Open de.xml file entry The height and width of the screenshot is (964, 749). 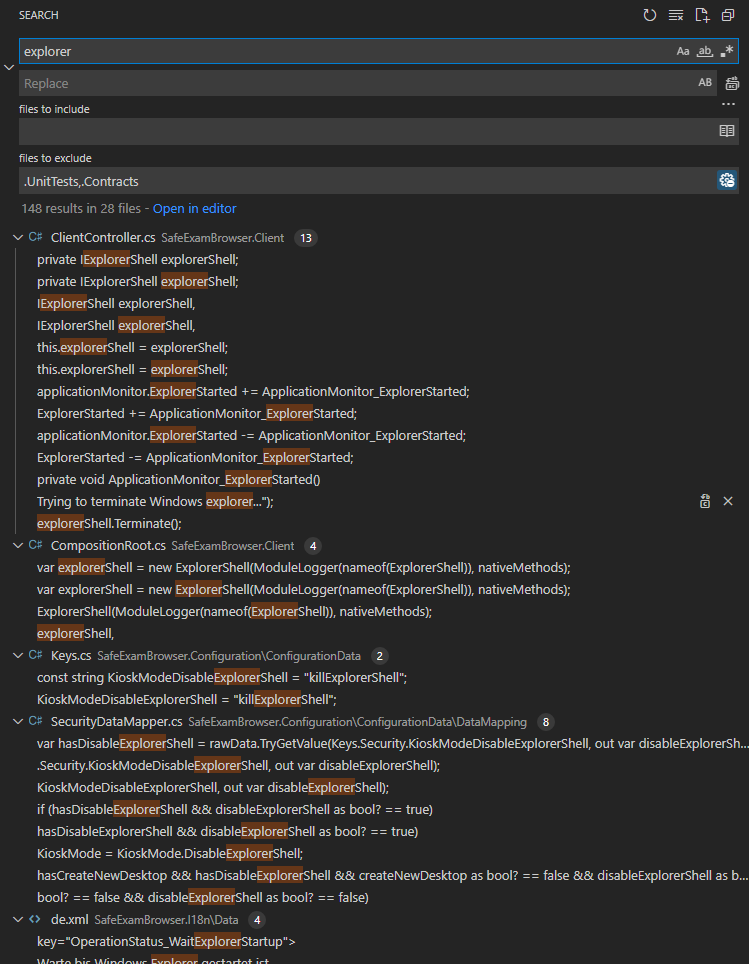pos(69,920)
